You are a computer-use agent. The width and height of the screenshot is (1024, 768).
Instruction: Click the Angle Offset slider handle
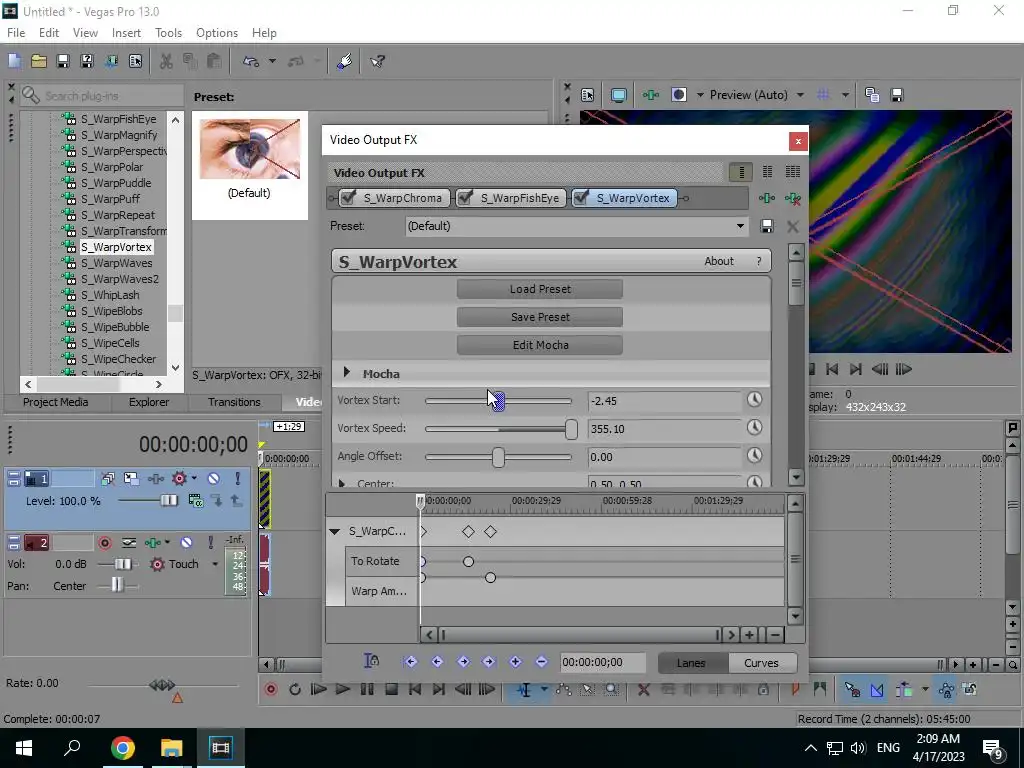(x=498, y=457)
